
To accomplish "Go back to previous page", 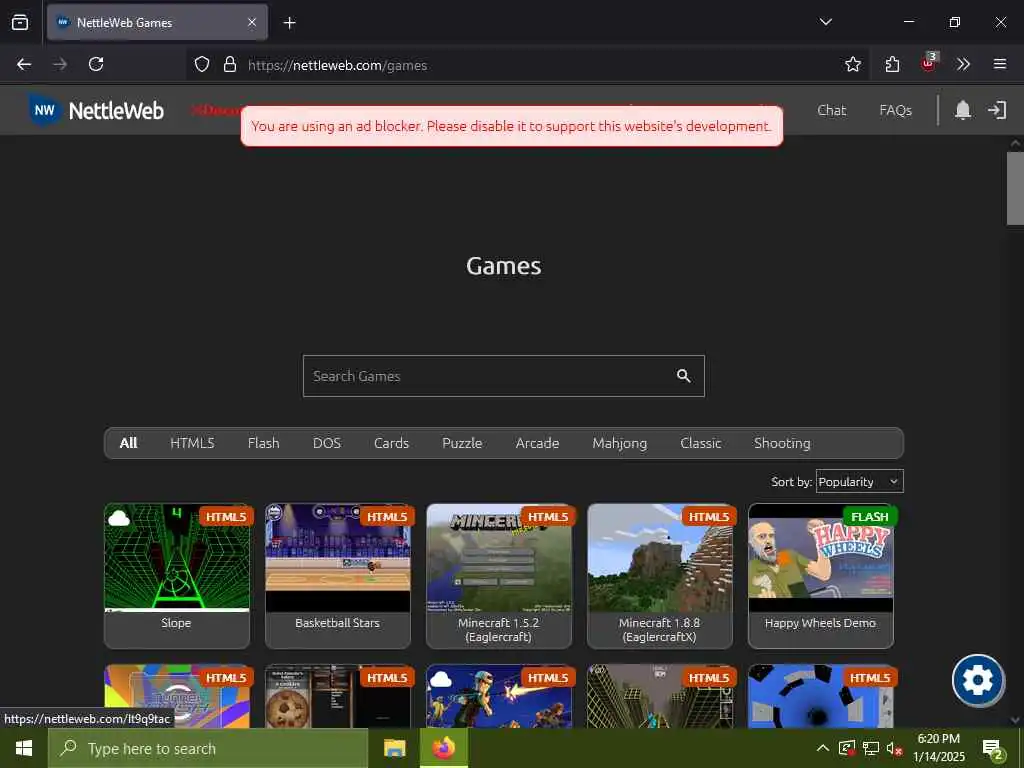I will [x=24, y=64].
